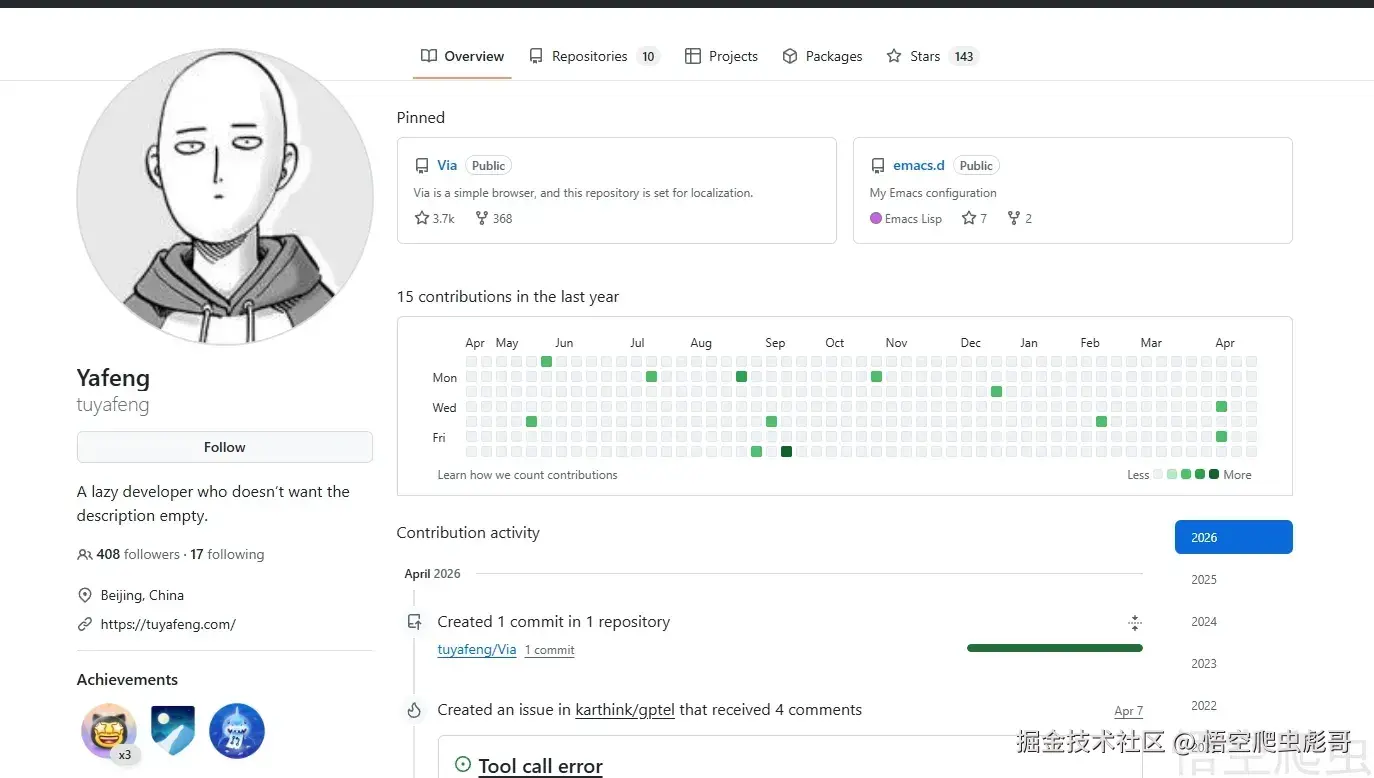Open the Overview tab
1374x778 pixels.
(462, 56)
